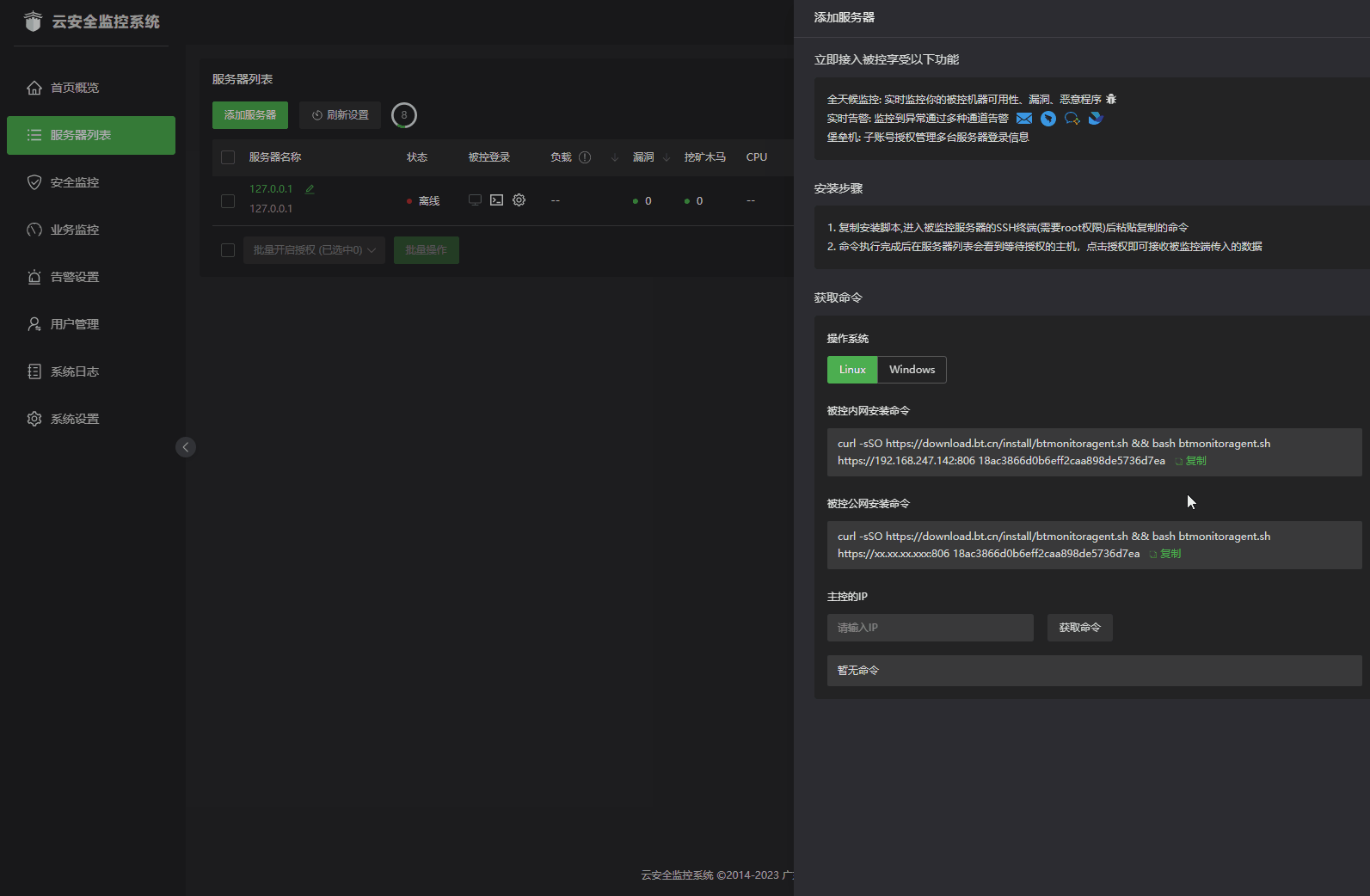Click the info icon beside 负载 column
Viewport: 1370px width, 896px height.
tap(585, 157)
